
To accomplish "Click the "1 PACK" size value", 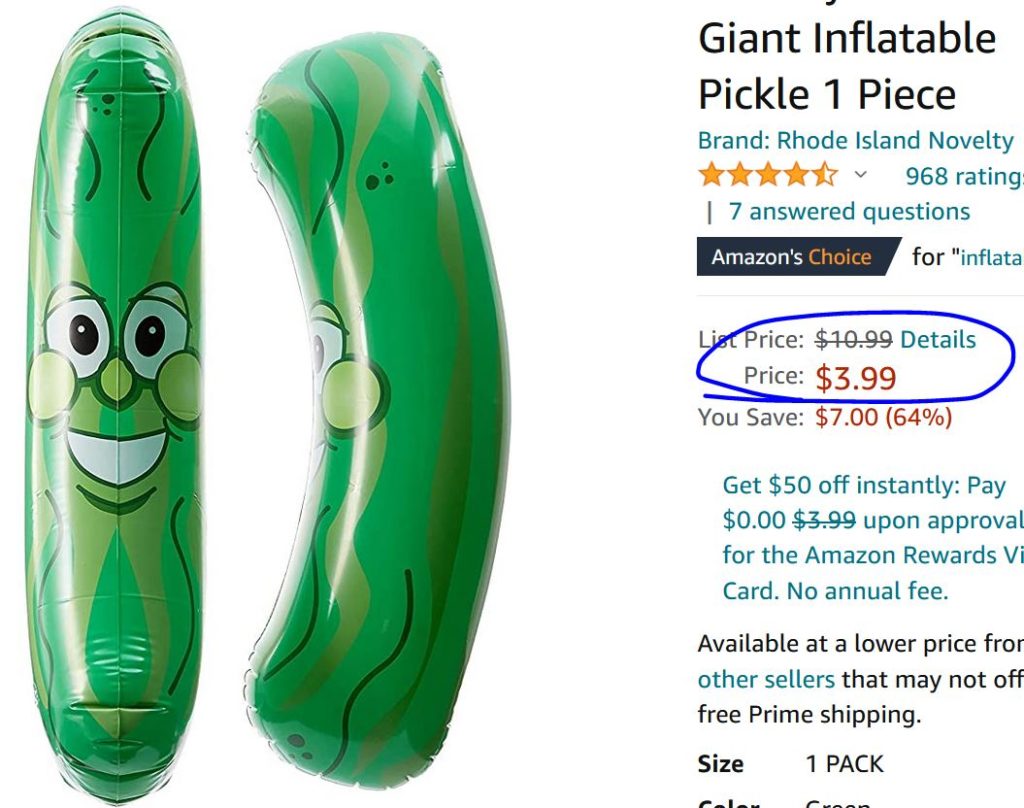I will [843, 763].
